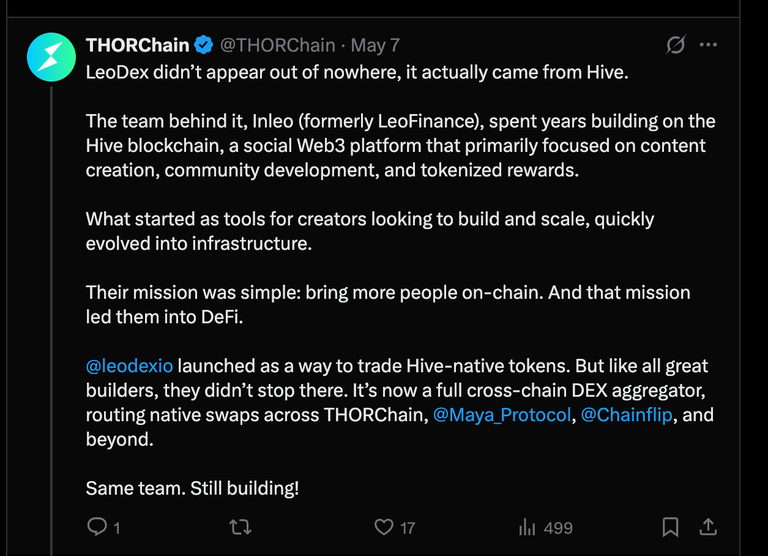Reply to the THORChain tweet
Viewport: 768px width, 556px height.
point(97,527)
